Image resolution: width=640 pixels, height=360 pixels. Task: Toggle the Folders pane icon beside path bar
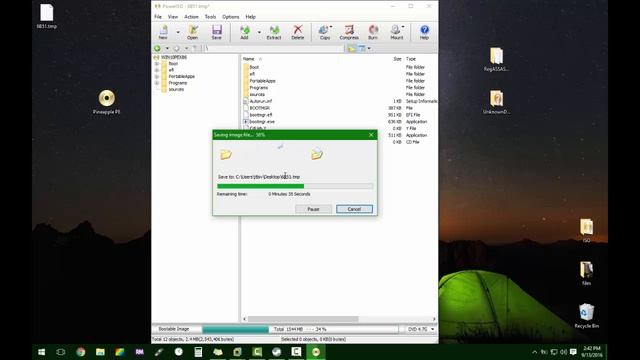click(351, 49)
